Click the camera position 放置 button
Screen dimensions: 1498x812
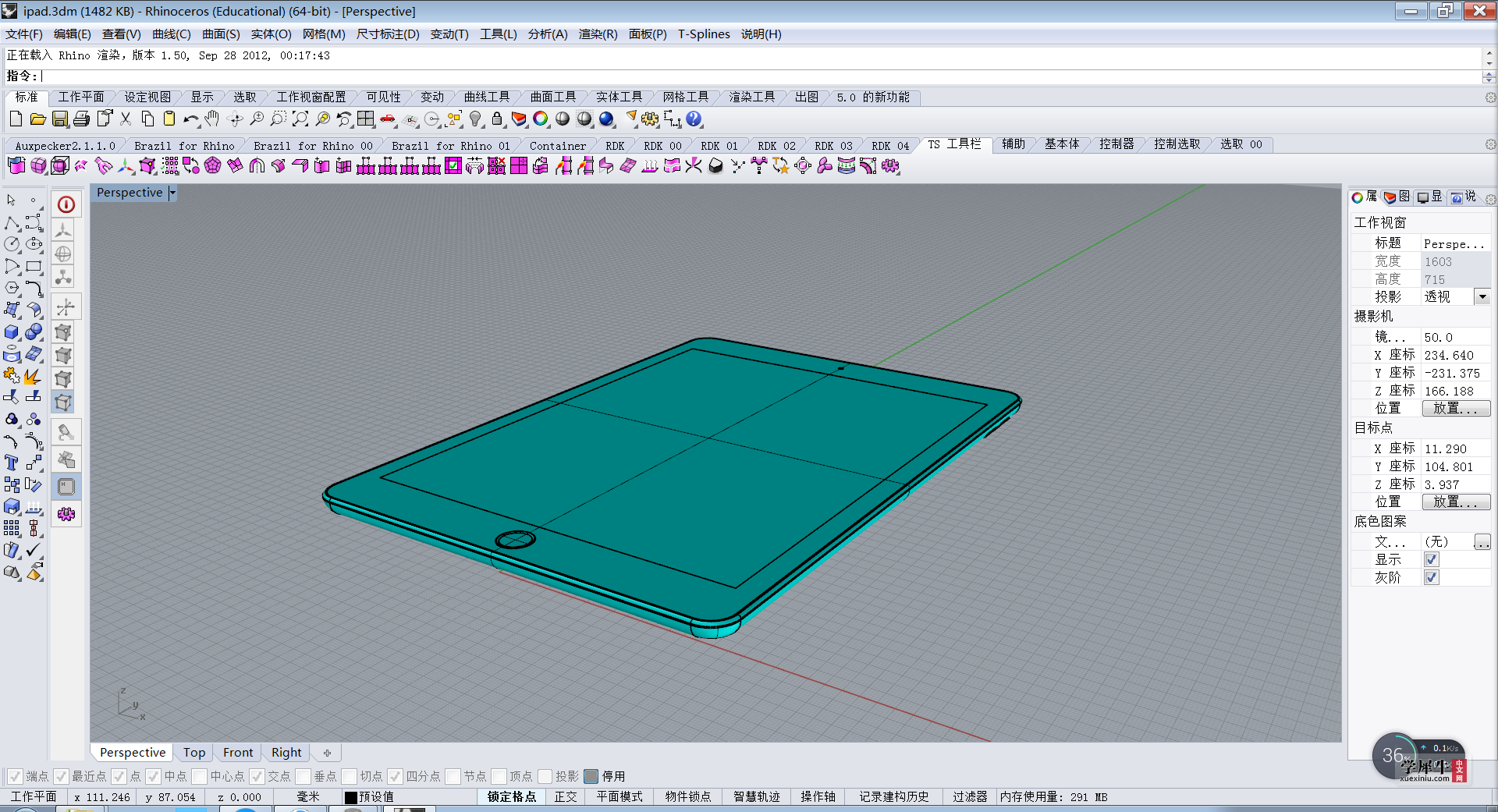click(x=1456, y=408)
